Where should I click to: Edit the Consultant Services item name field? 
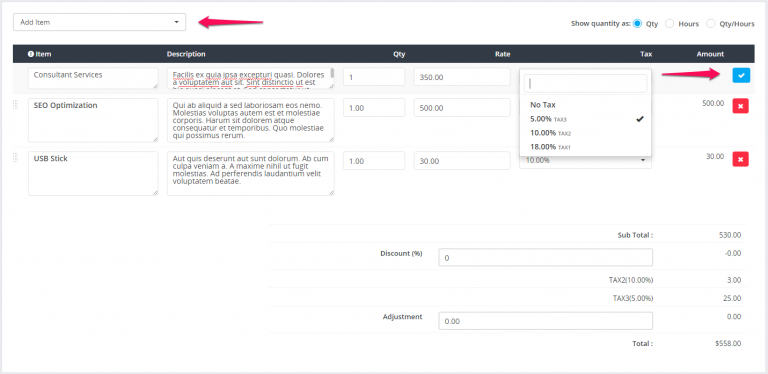point(93,78)
